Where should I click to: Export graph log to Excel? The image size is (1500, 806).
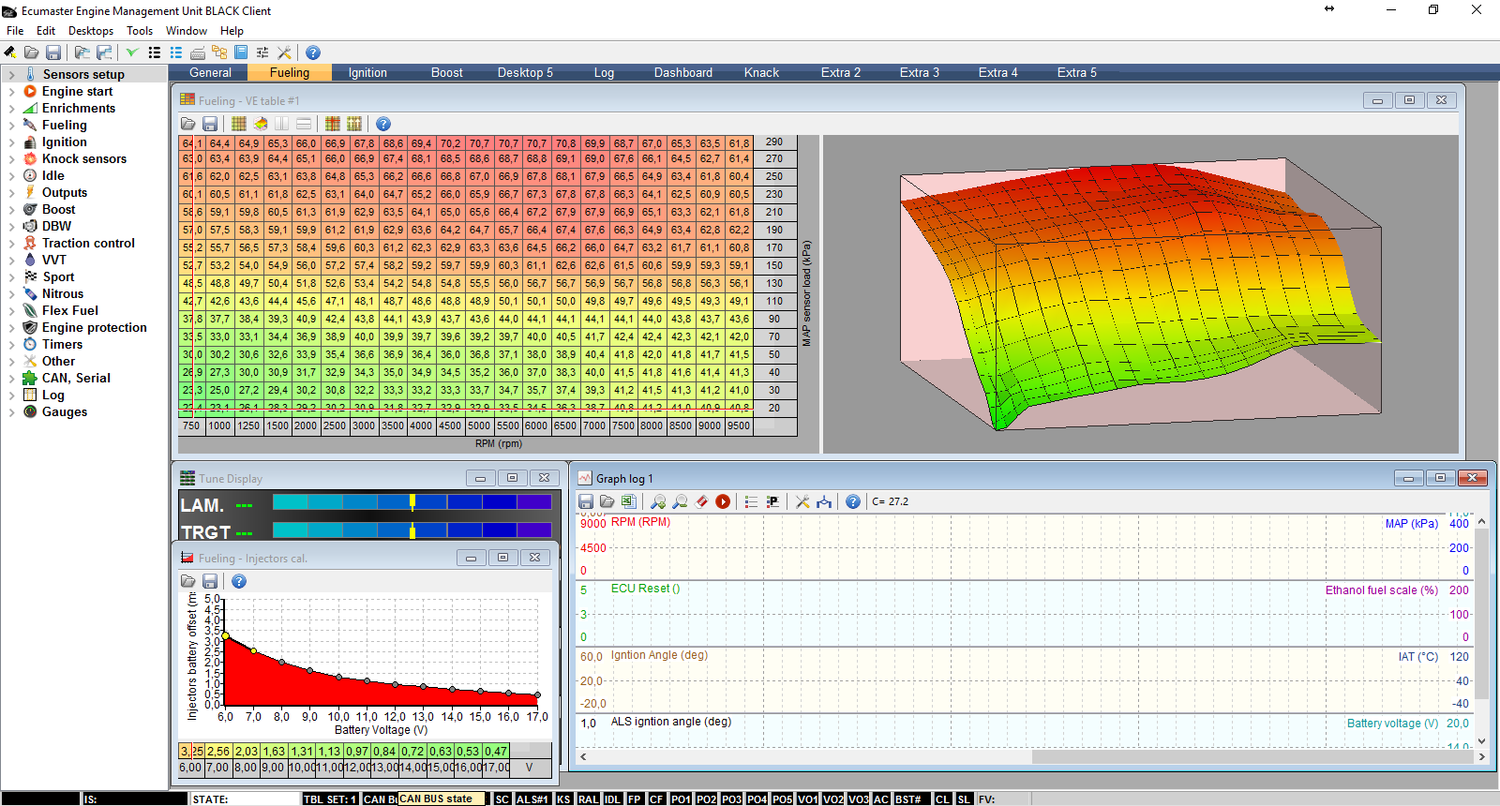[628, 501]
